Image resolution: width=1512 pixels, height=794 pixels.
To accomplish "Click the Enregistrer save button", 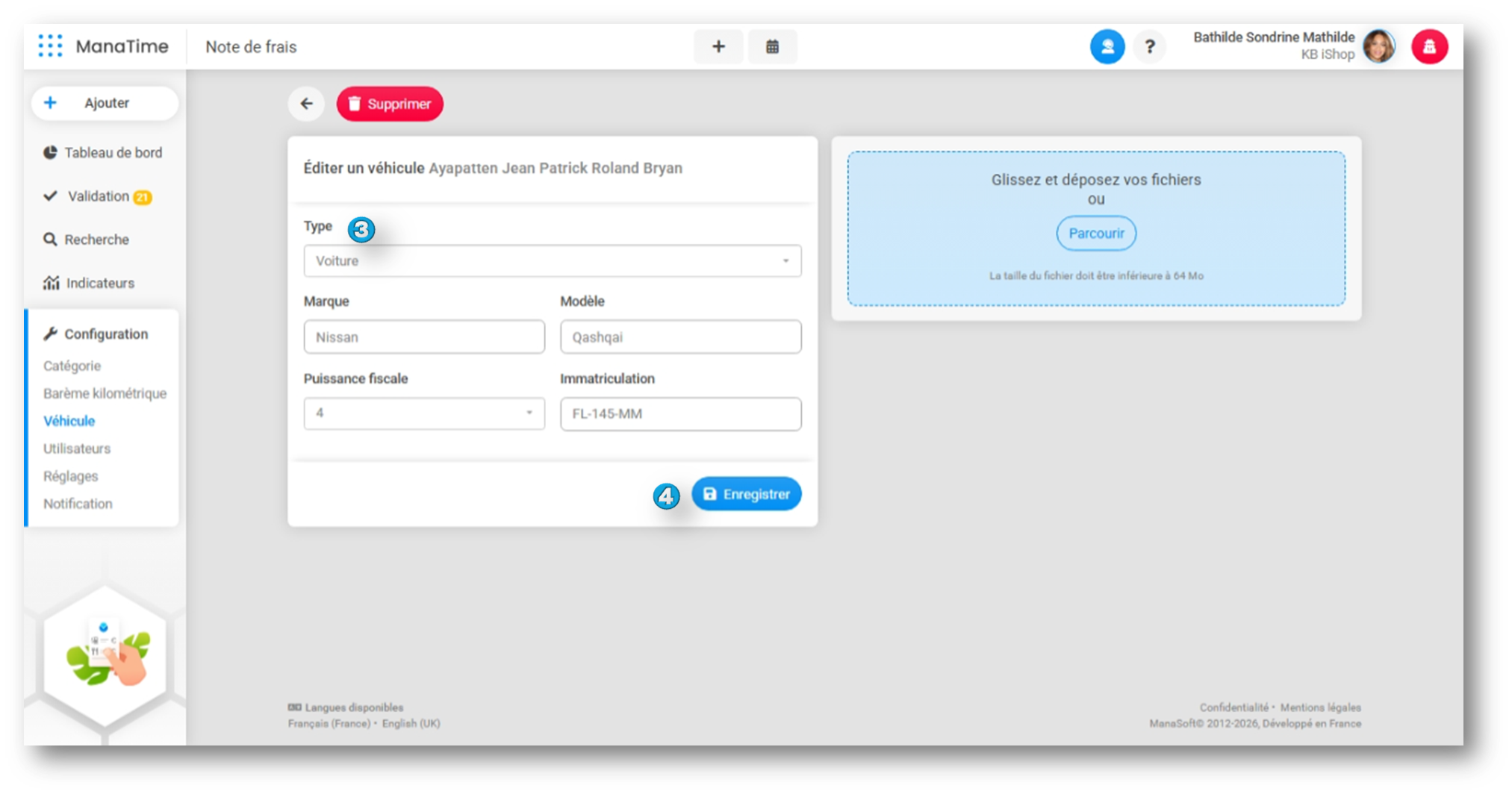I will pyautogui.click(x=746, y=494).
